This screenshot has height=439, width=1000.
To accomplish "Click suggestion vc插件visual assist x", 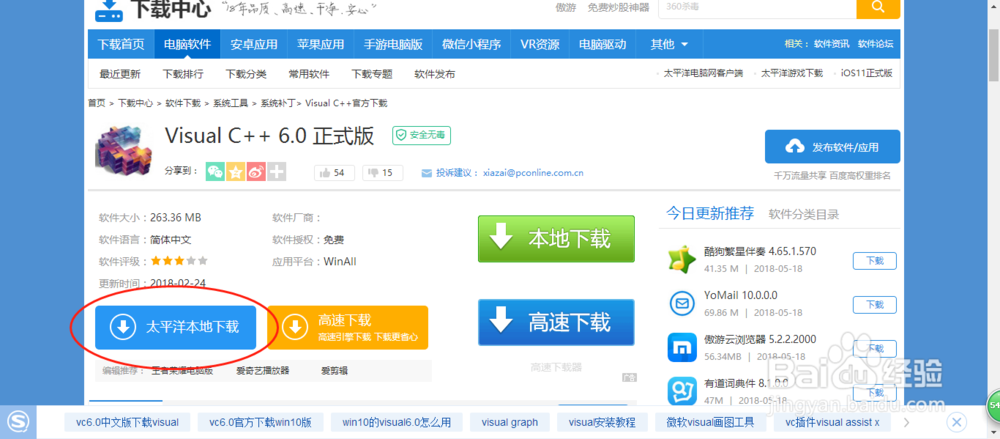I will (x=832, y=422).
